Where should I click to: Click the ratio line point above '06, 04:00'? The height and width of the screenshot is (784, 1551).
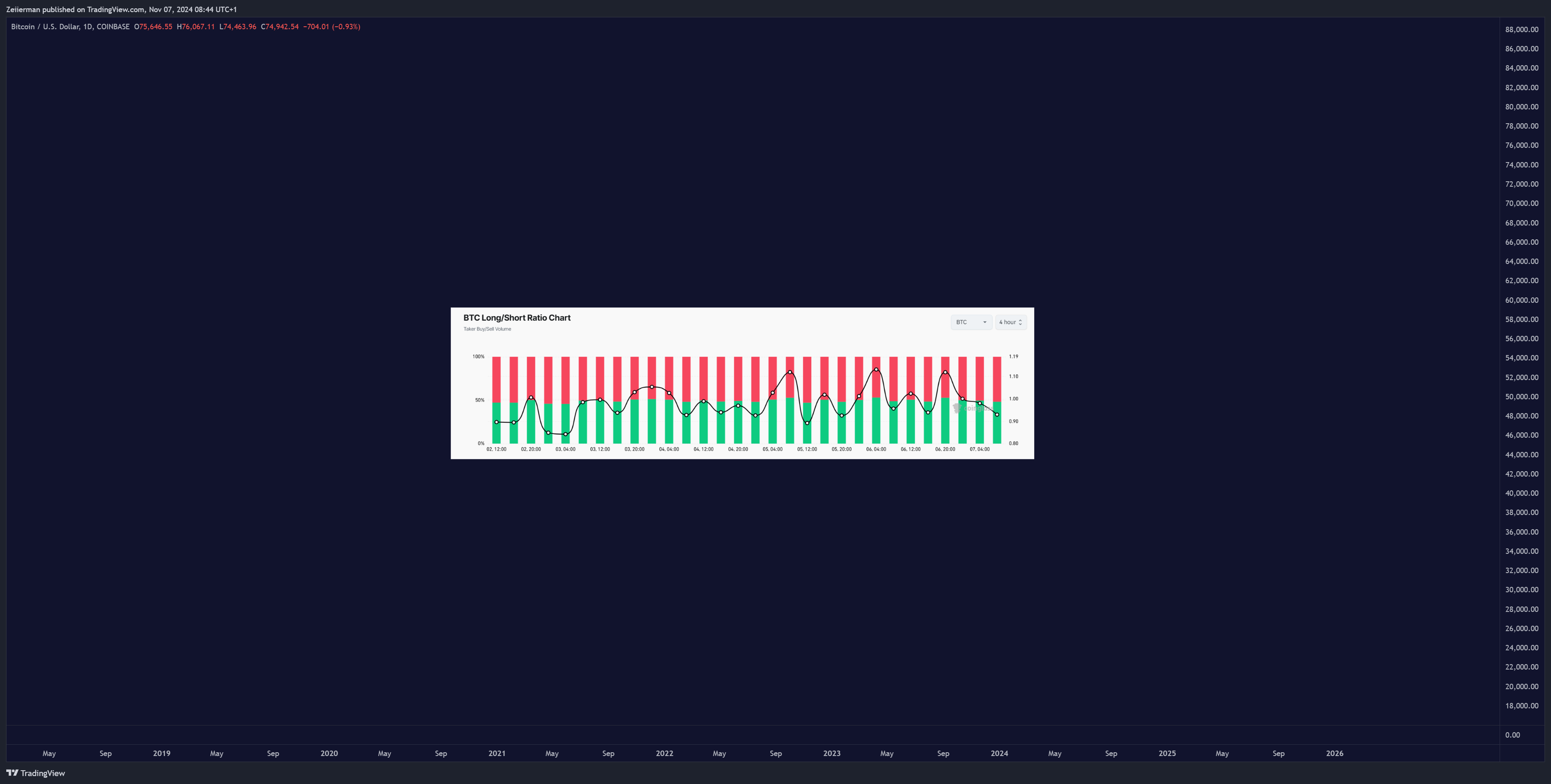point(876,370)
